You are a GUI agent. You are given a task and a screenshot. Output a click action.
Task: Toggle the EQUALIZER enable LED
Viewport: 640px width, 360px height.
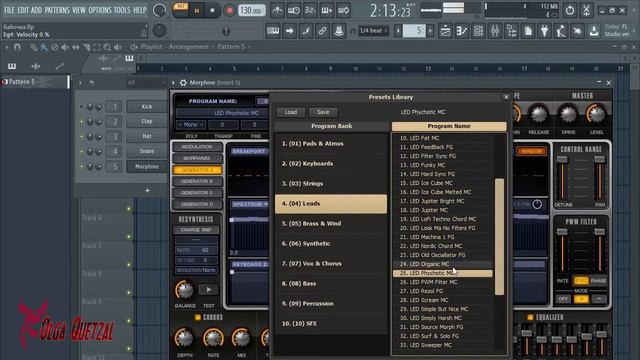530,317
